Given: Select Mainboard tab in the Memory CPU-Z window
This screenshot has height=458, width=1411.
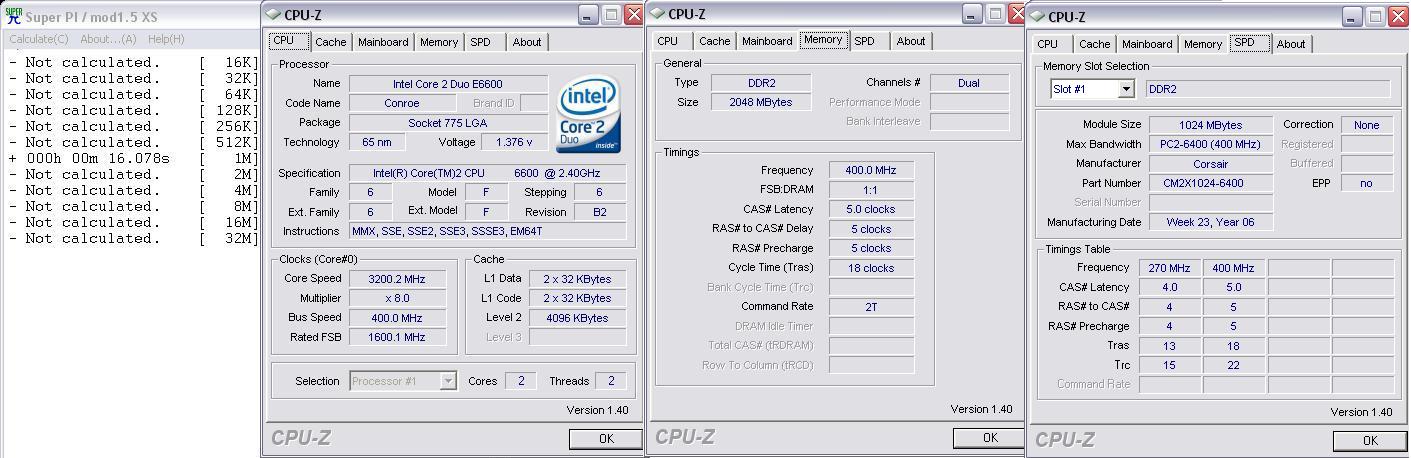Looking at the screenshot, I should coord(767,41).
